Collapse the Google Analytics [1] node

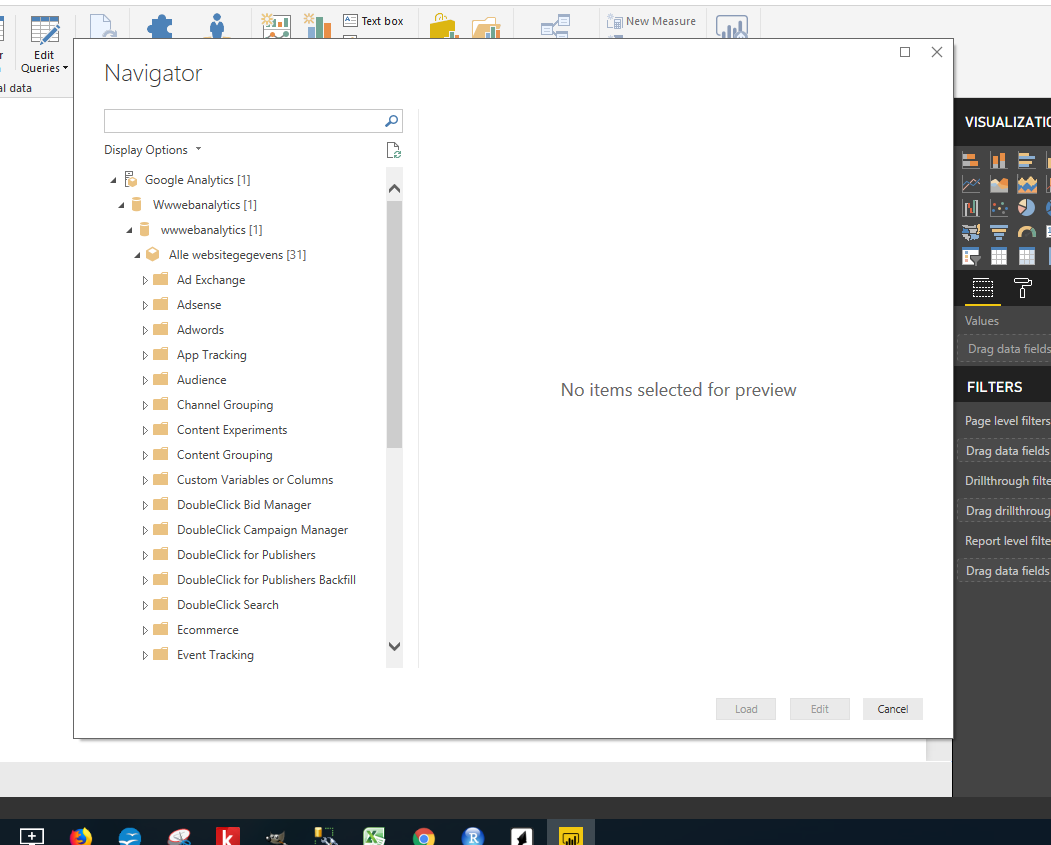pos(113,180)
